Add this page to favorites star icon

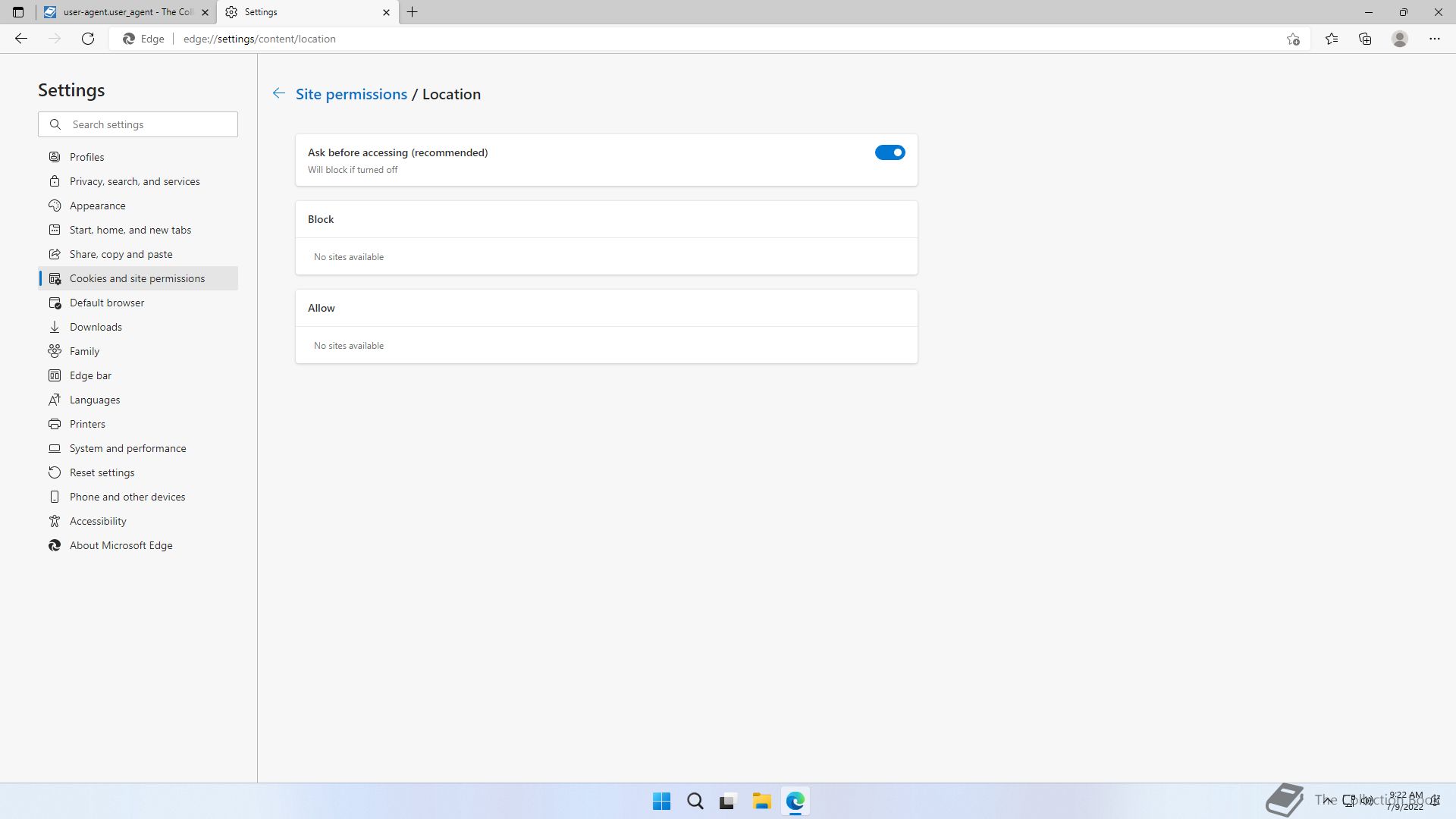pos(1293,39)
